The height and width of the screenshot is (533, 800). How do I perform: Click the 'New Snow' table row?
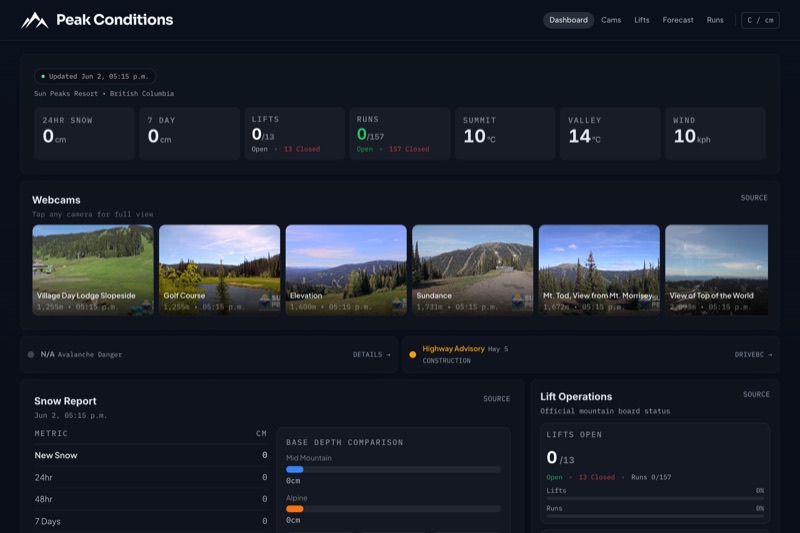tap(151, 455)
